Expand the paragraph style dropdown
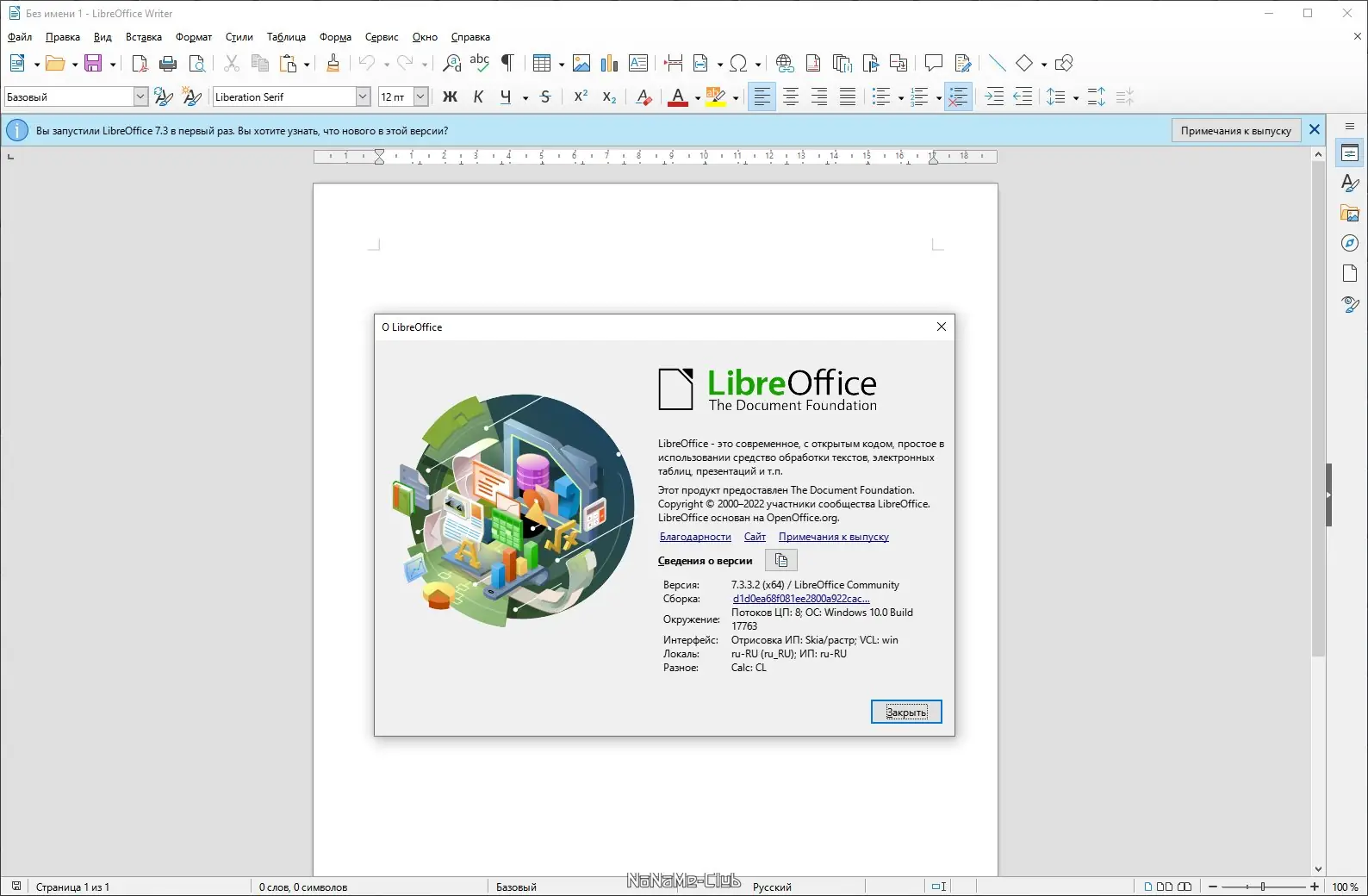 (140, 97)
